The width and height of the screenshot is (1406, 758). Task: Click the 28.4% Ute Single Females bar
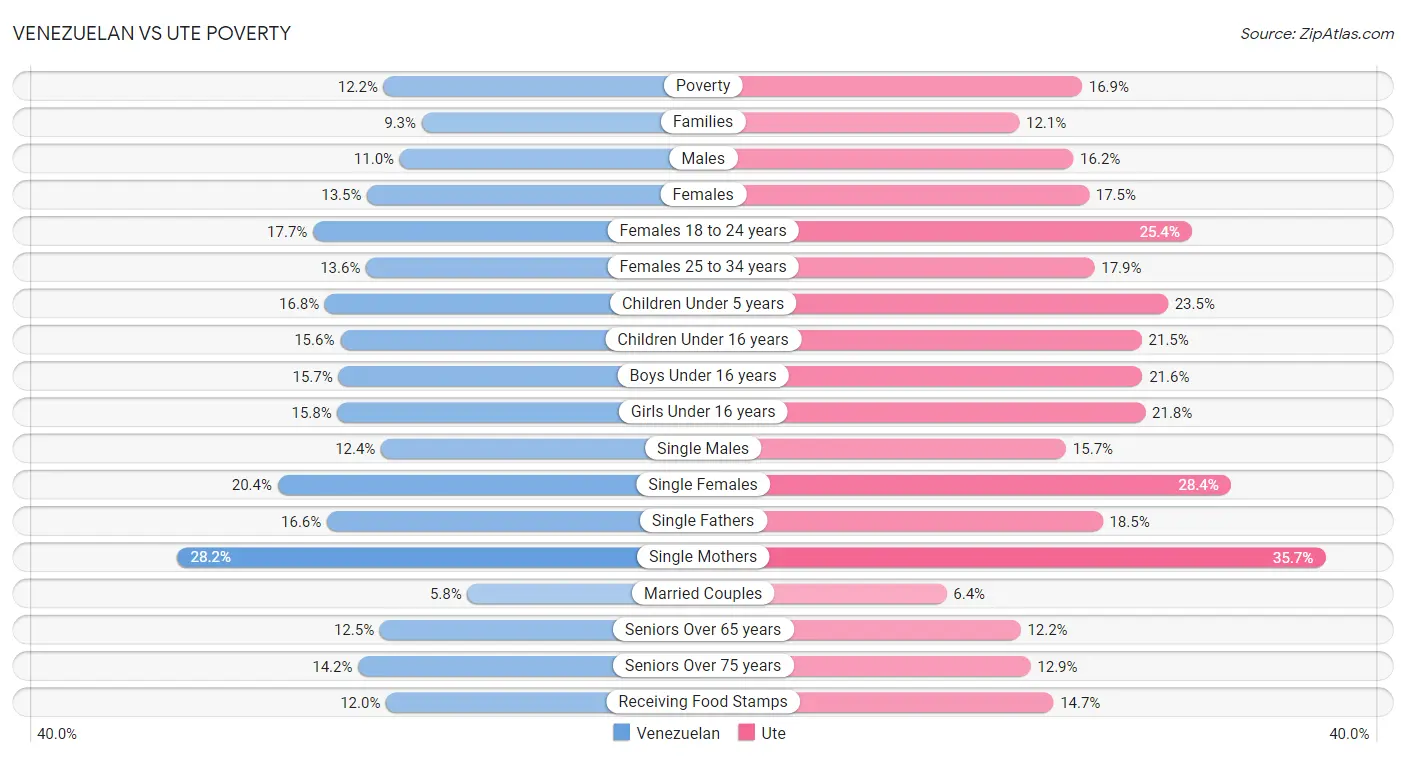(967, 485)
